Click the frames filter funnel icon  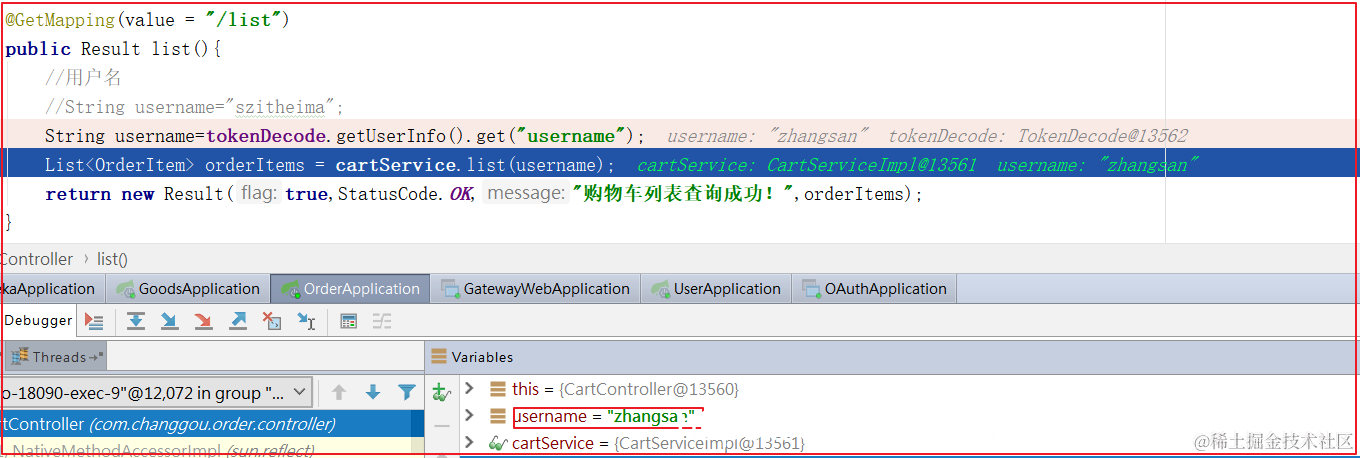(x=407, y=392)
